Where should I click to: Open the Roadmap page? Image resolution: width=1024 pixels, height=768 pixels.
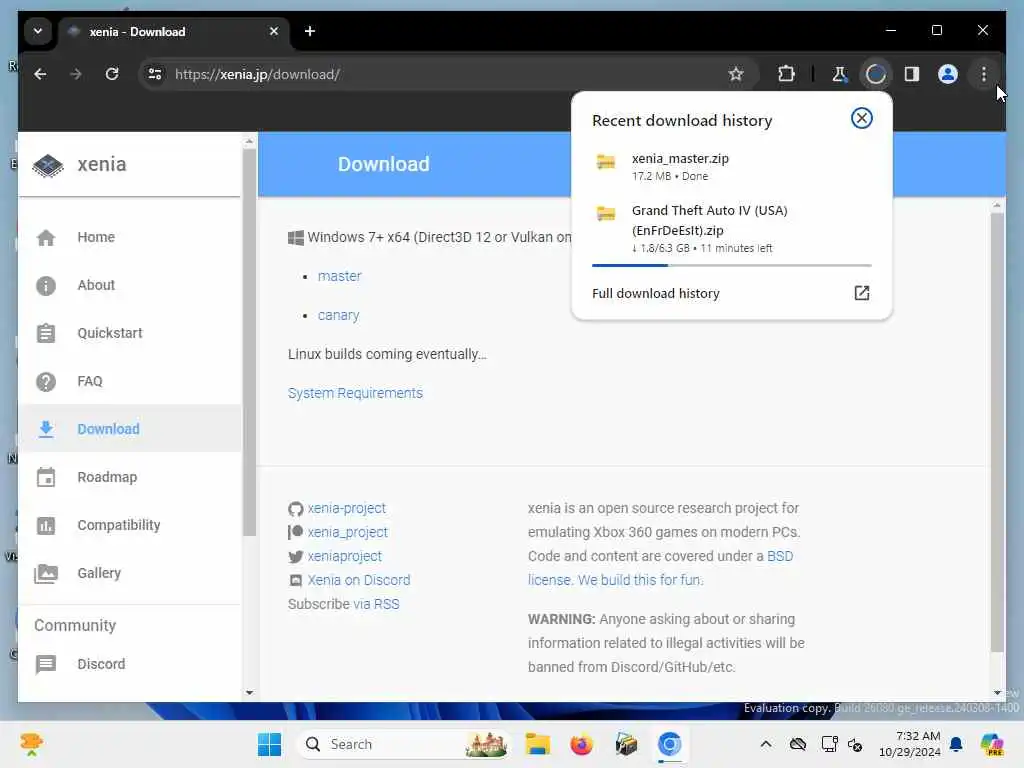click(x=129, y=477)
